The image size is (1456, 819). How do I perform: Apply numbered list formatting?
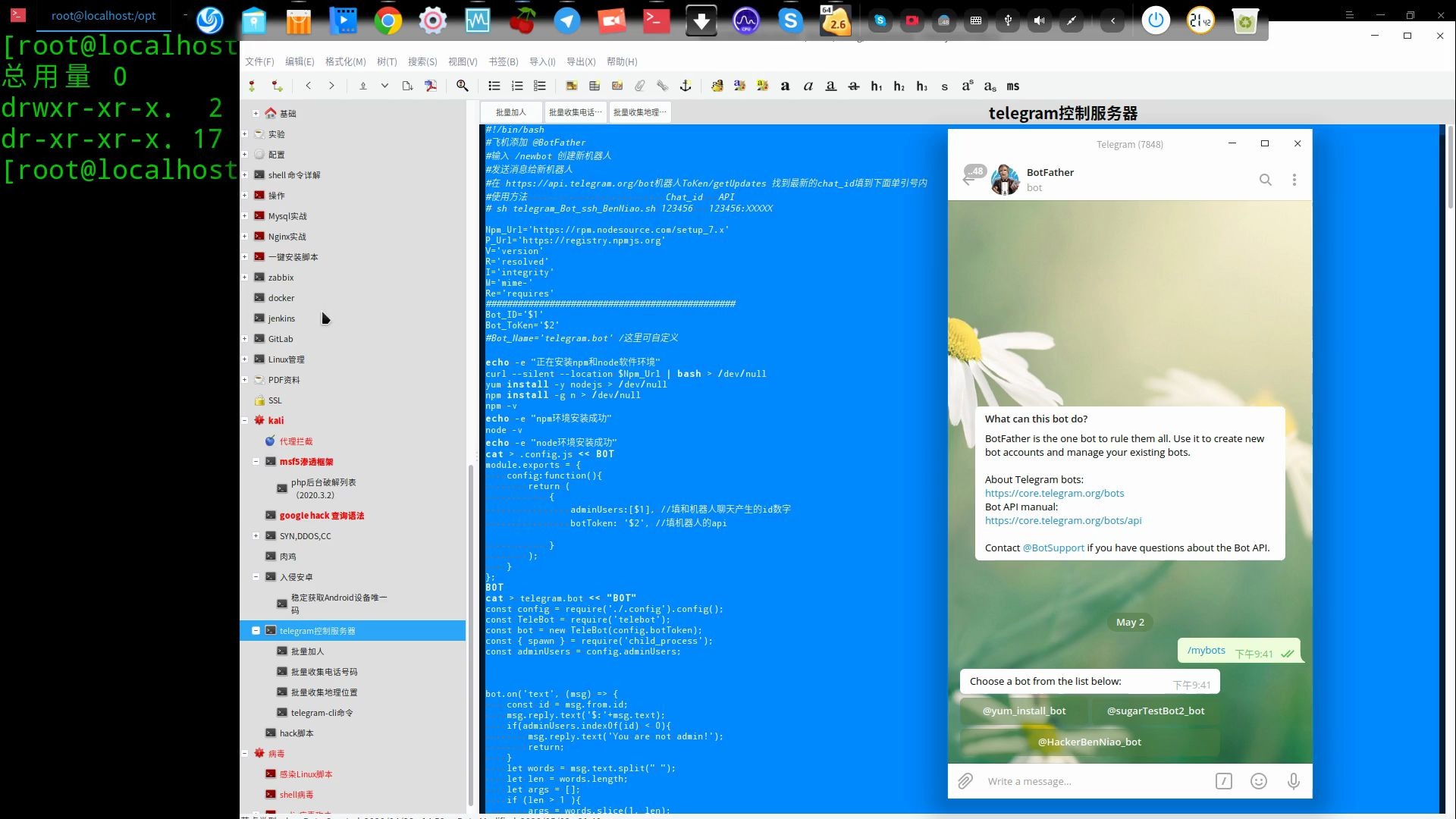pyautogui.click(x=517, y=86)
